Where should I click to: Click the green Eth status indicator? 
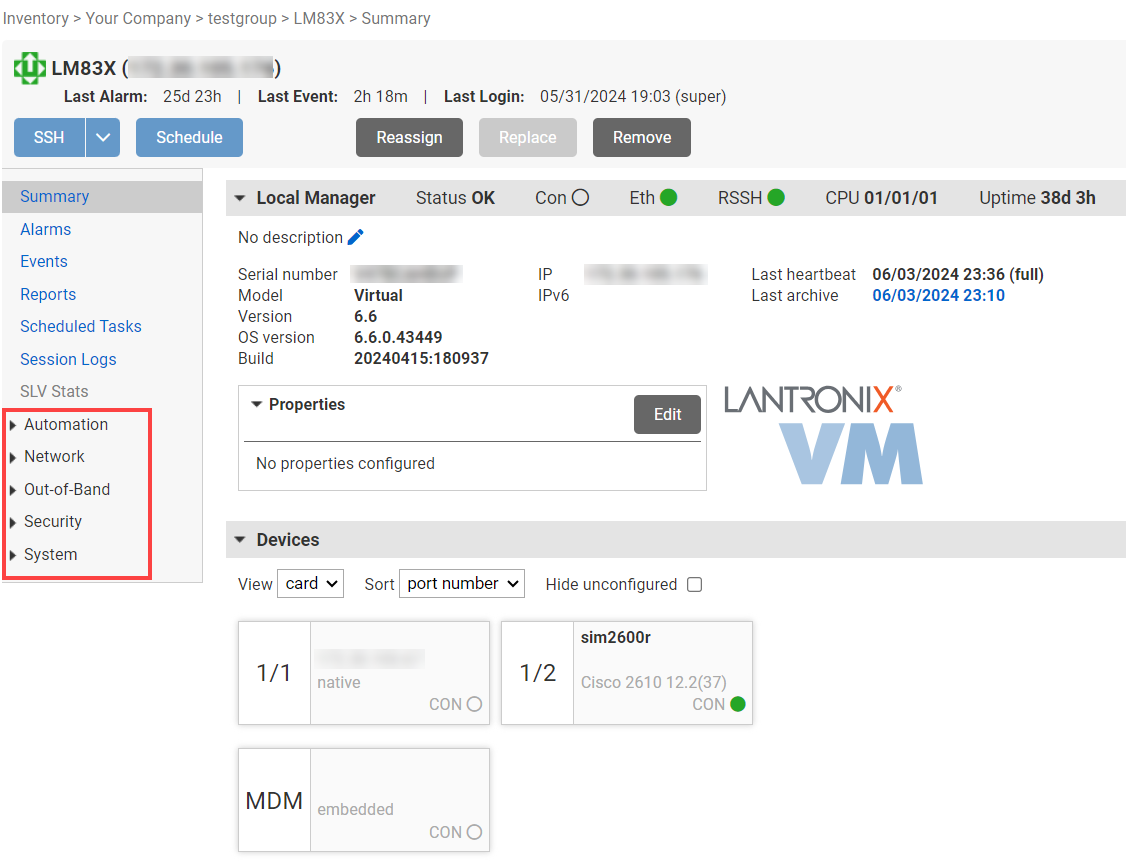coord(669,197)
